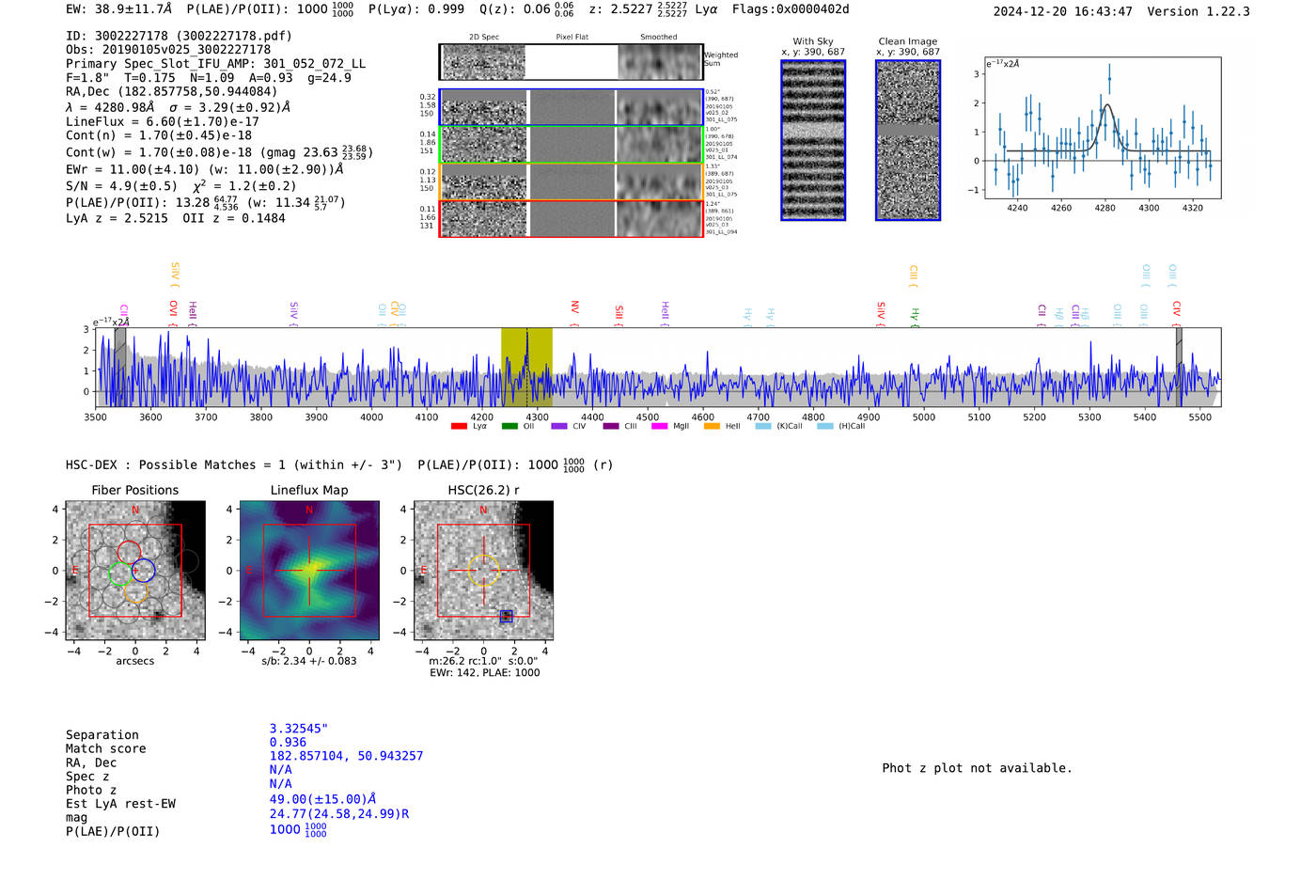This screenshot has width=1316, height=896.
Task: Select the blue-bordered 2D spectrum row
Action: tap(572, 107)
